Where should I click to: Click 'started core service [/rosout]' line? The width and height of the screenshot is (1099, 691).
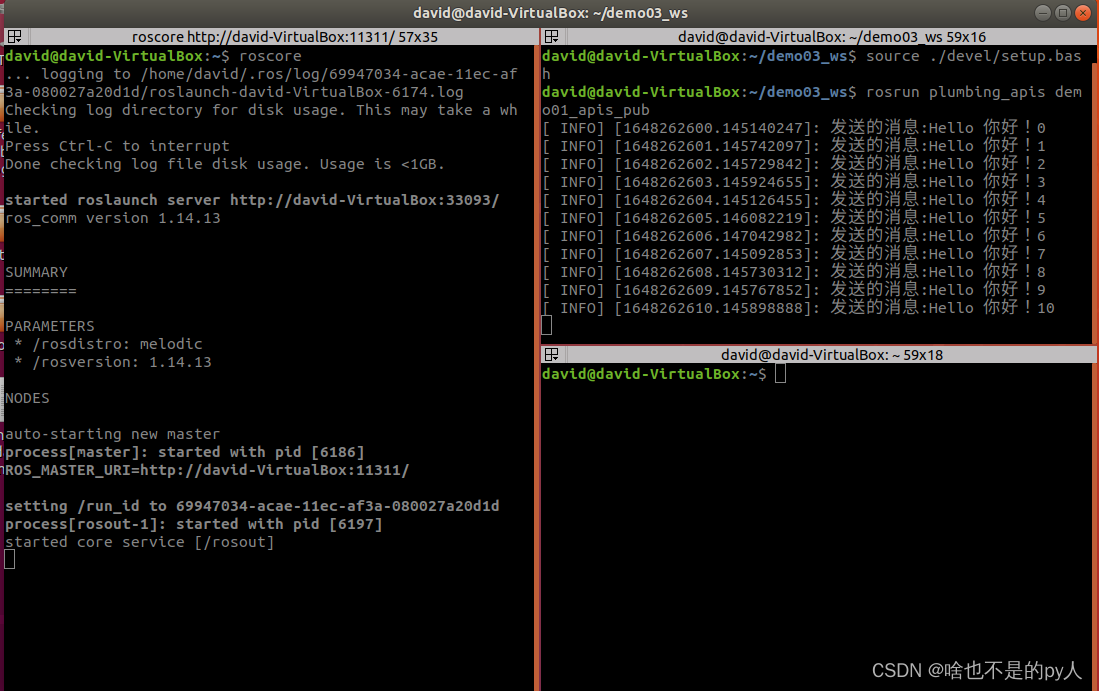coord(139,542)
